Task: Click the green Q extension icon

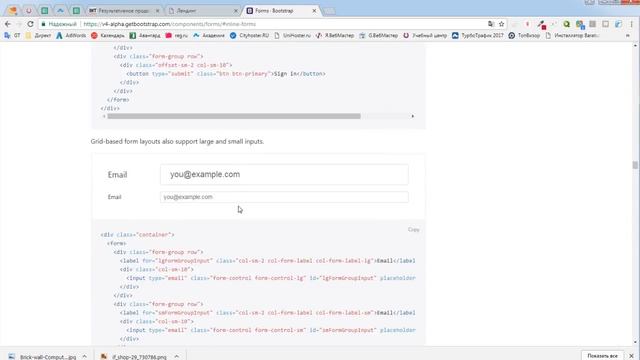Action: point(567,24)
